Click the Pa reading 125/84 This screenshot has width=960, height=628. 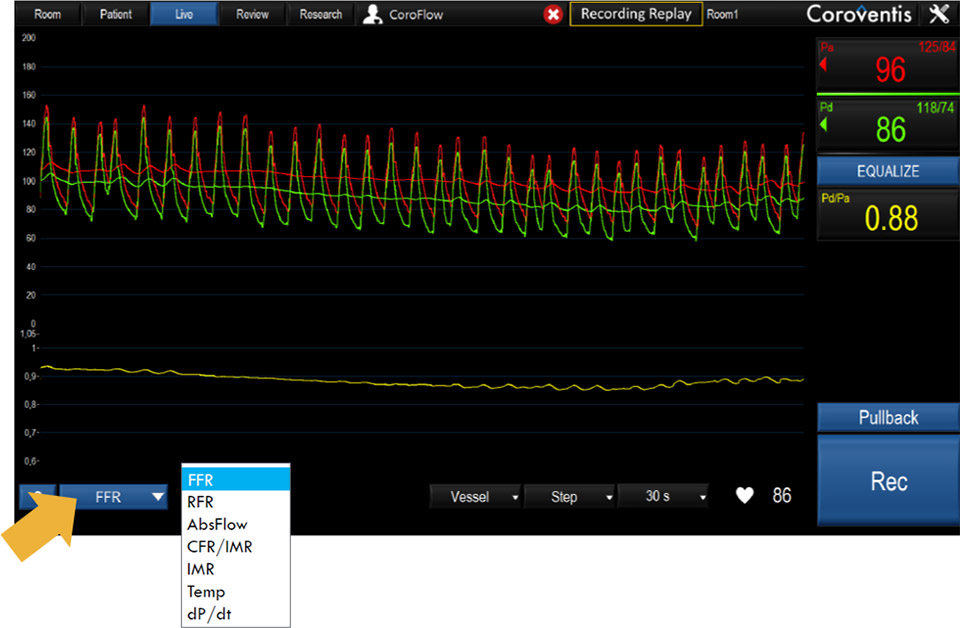pyautogui.click(x=937, y=47)
